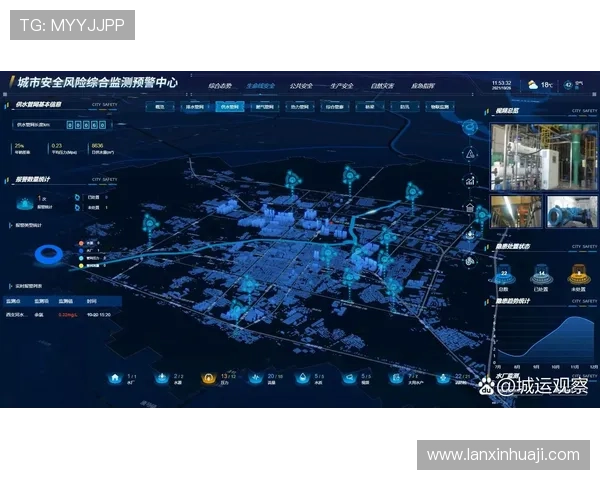Click the 0.23 平均压力 value
Screen dimensions: 600x480
57,146
